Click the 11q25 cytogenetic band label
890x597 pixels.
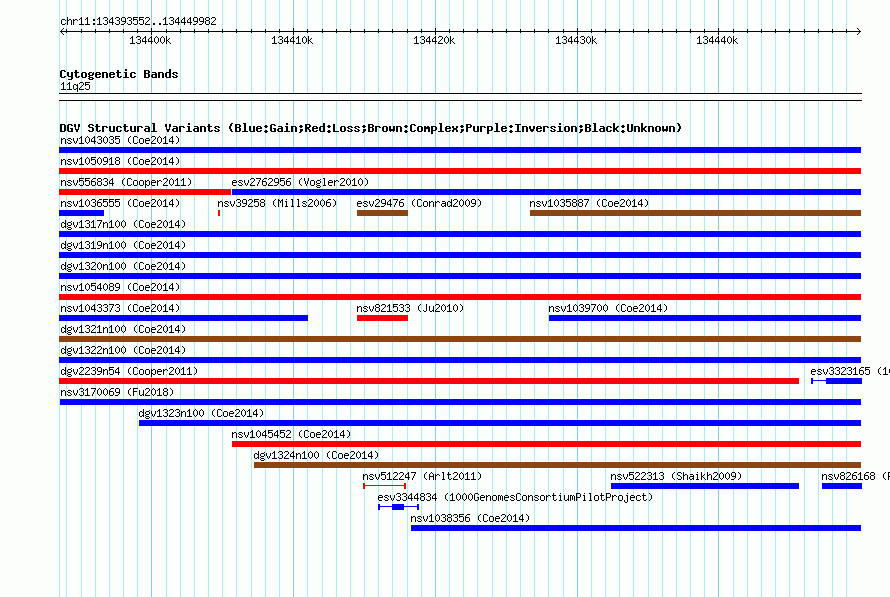75,86
